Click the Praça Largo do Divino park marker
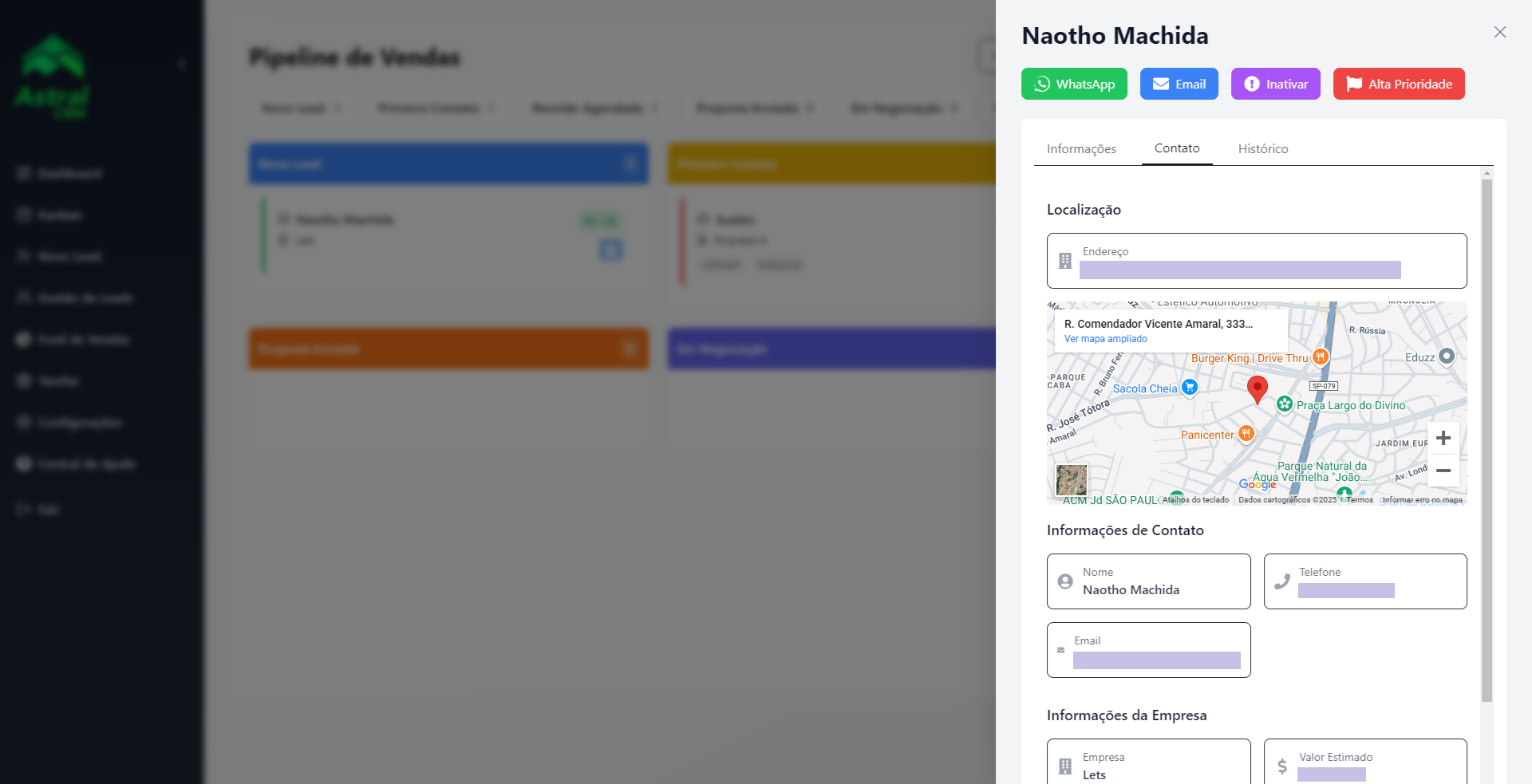This screenshot has width=1532, height=784. coord(1284,404)
